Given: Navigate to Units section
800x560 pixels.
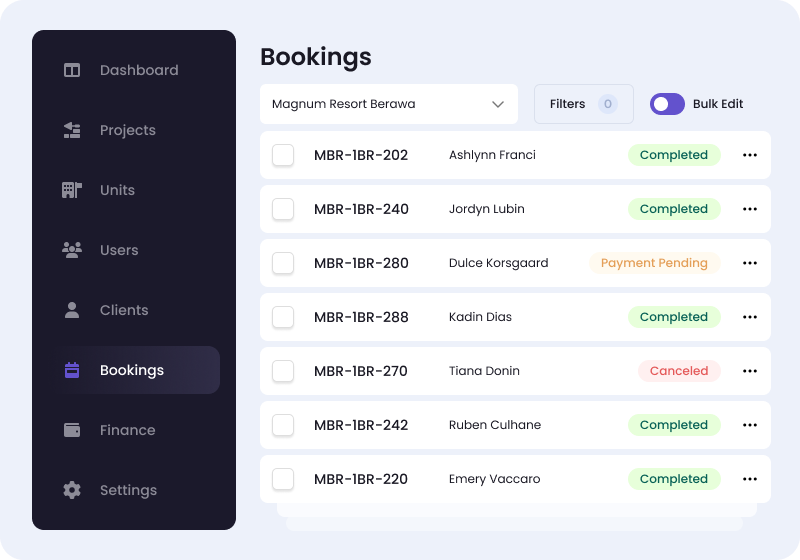Looking at the screenshot, I should tap(117, 190).
